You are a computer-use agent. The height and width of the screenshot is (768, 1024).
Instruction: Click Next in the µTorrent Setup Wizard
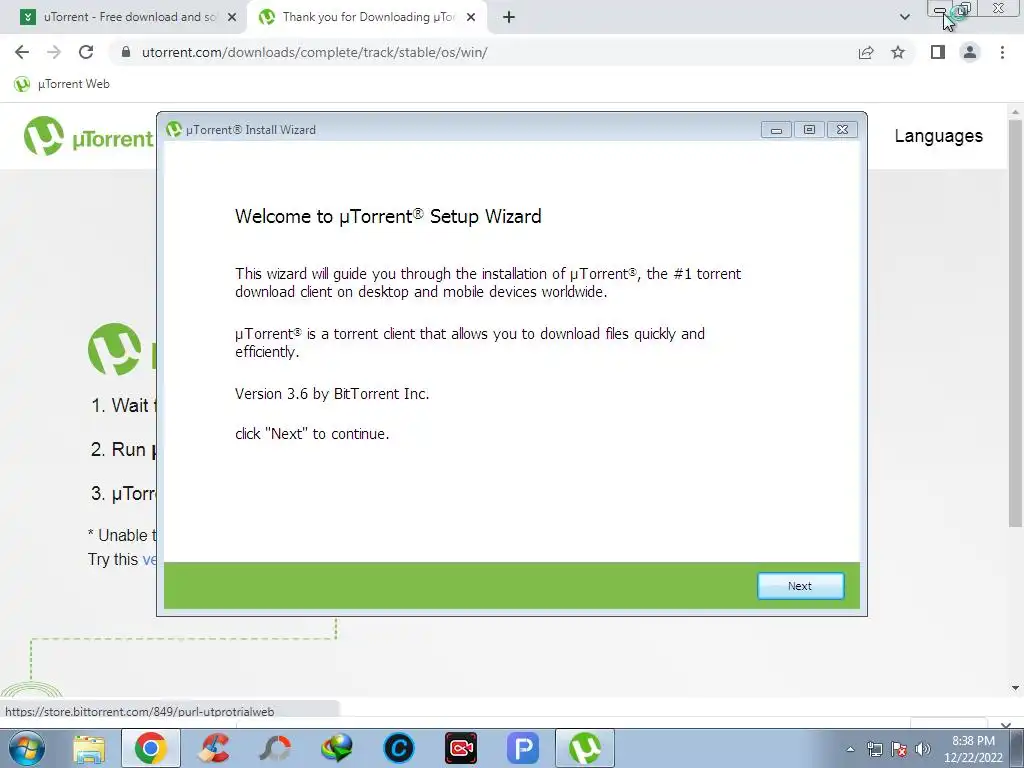click(800, 586)
